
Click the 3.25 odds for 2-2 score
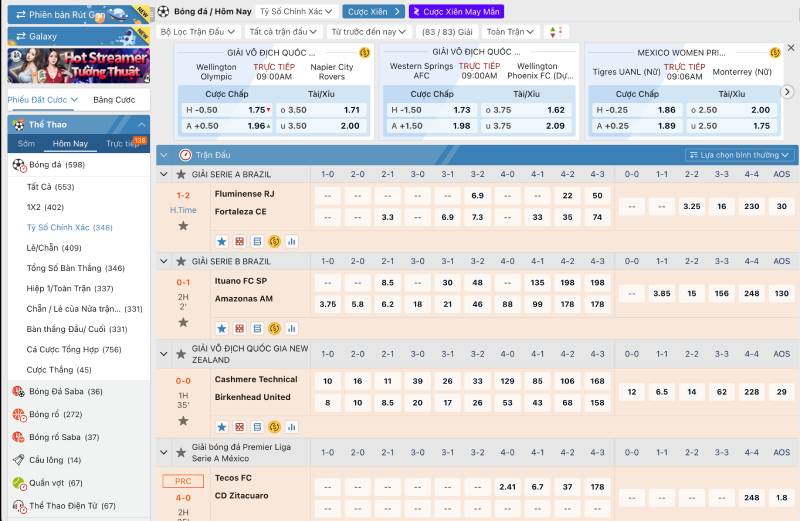pos(691,206)
